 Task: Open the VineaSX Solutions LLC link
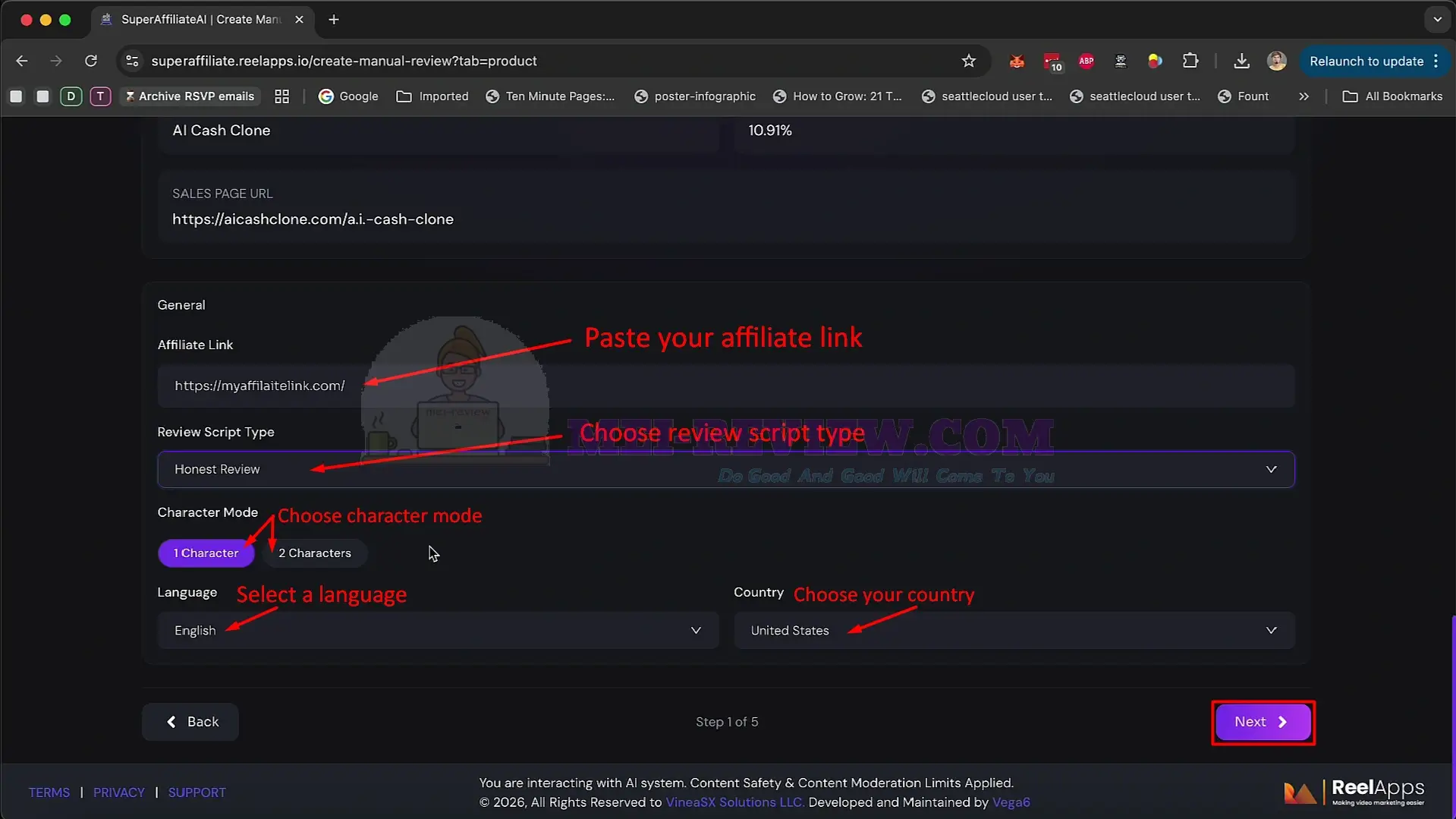734,802
